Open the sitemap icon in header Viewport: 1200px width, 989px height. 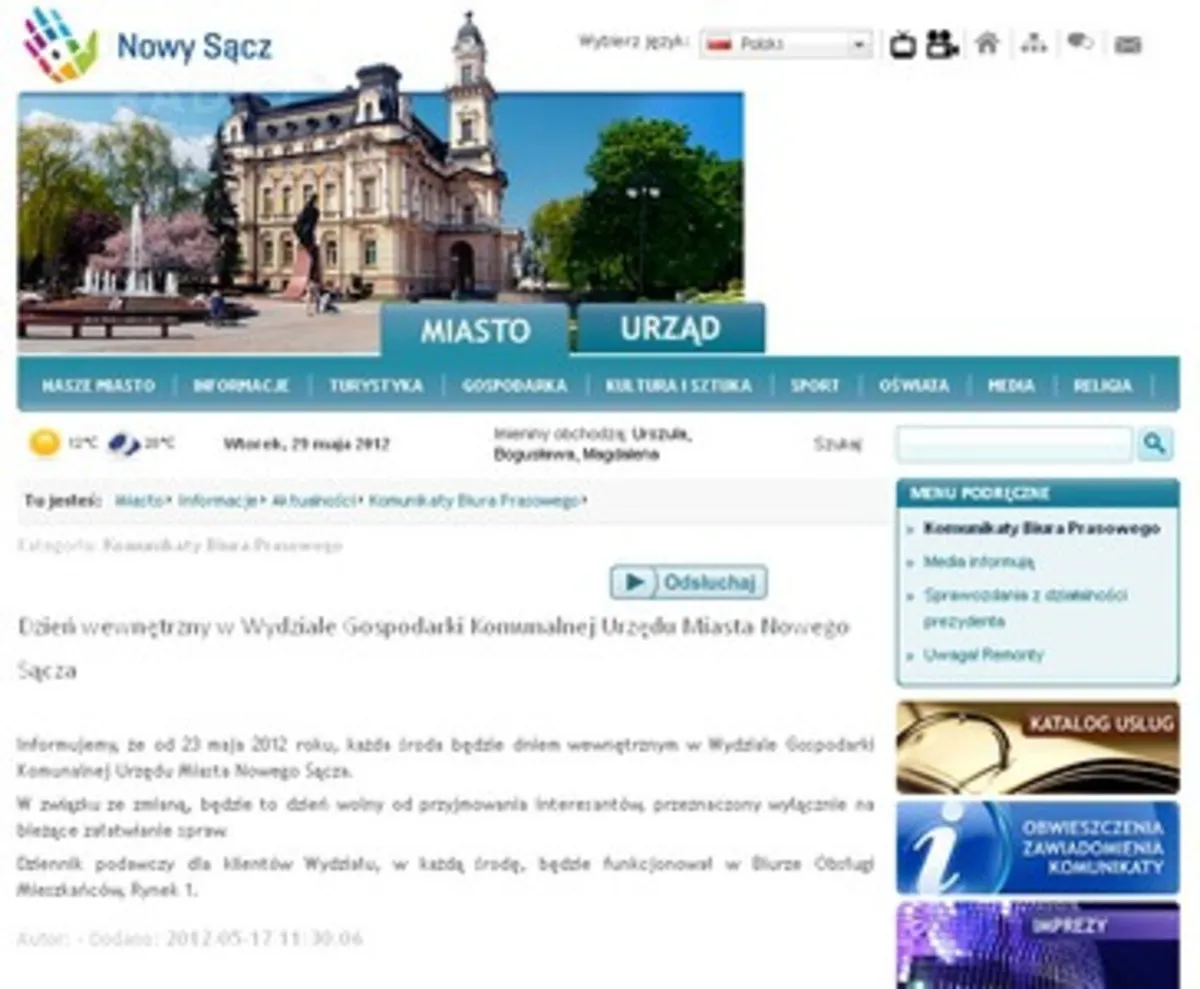pos(1034,44)
